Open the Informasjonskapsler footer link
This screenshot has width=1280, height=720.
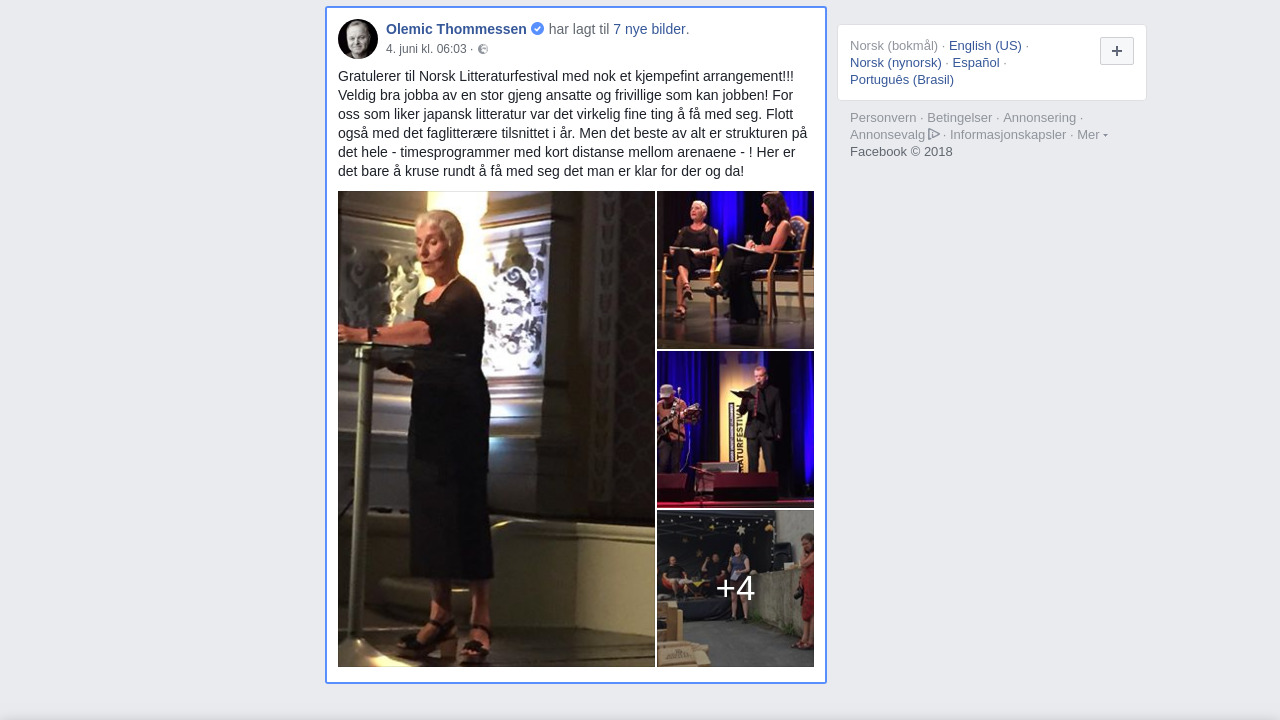click(x=1008, y=135)
